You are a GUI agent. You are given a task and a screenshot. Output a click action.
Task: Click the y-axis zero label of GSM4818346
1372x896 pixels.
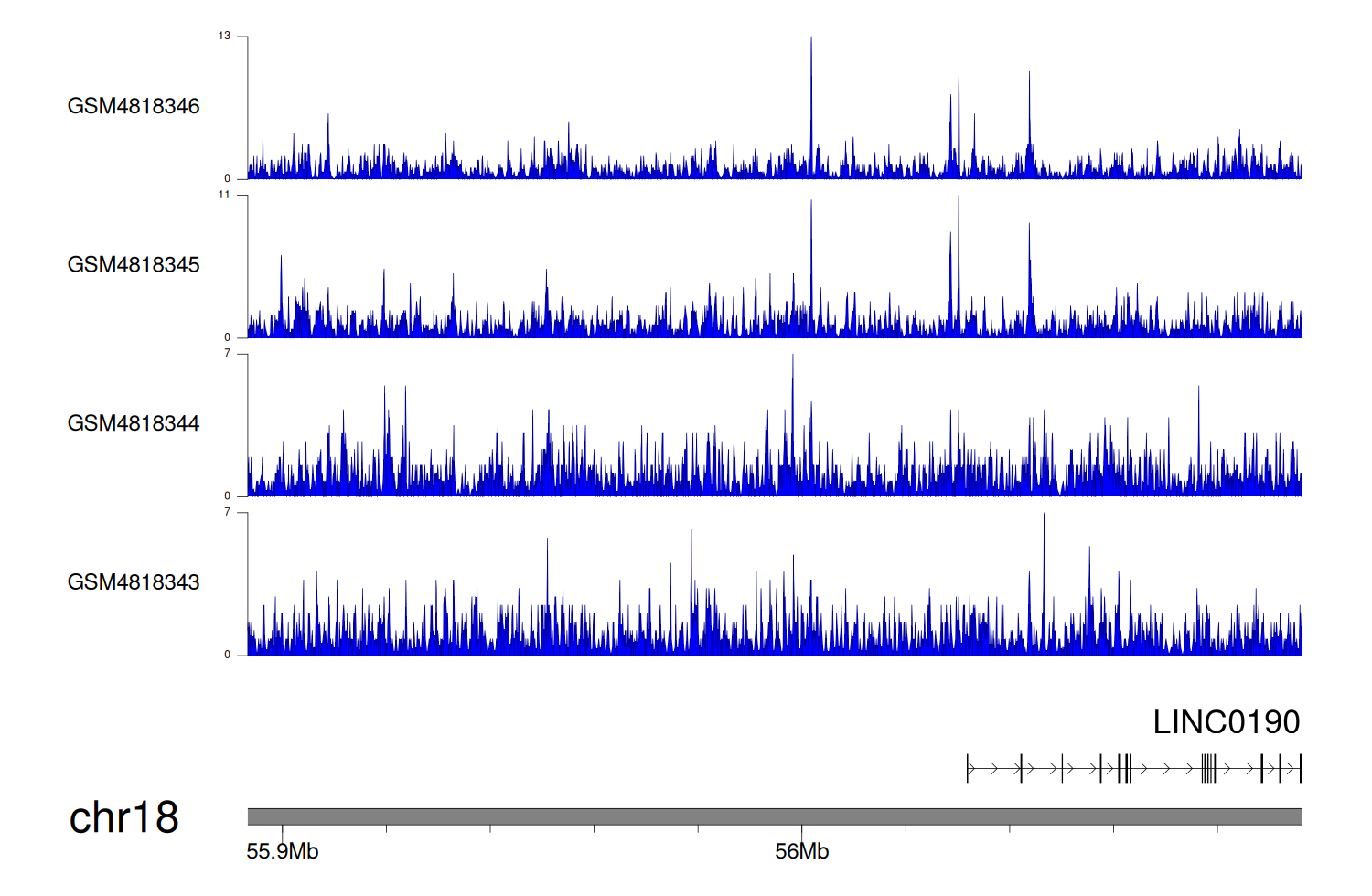[x=227, y=178]
